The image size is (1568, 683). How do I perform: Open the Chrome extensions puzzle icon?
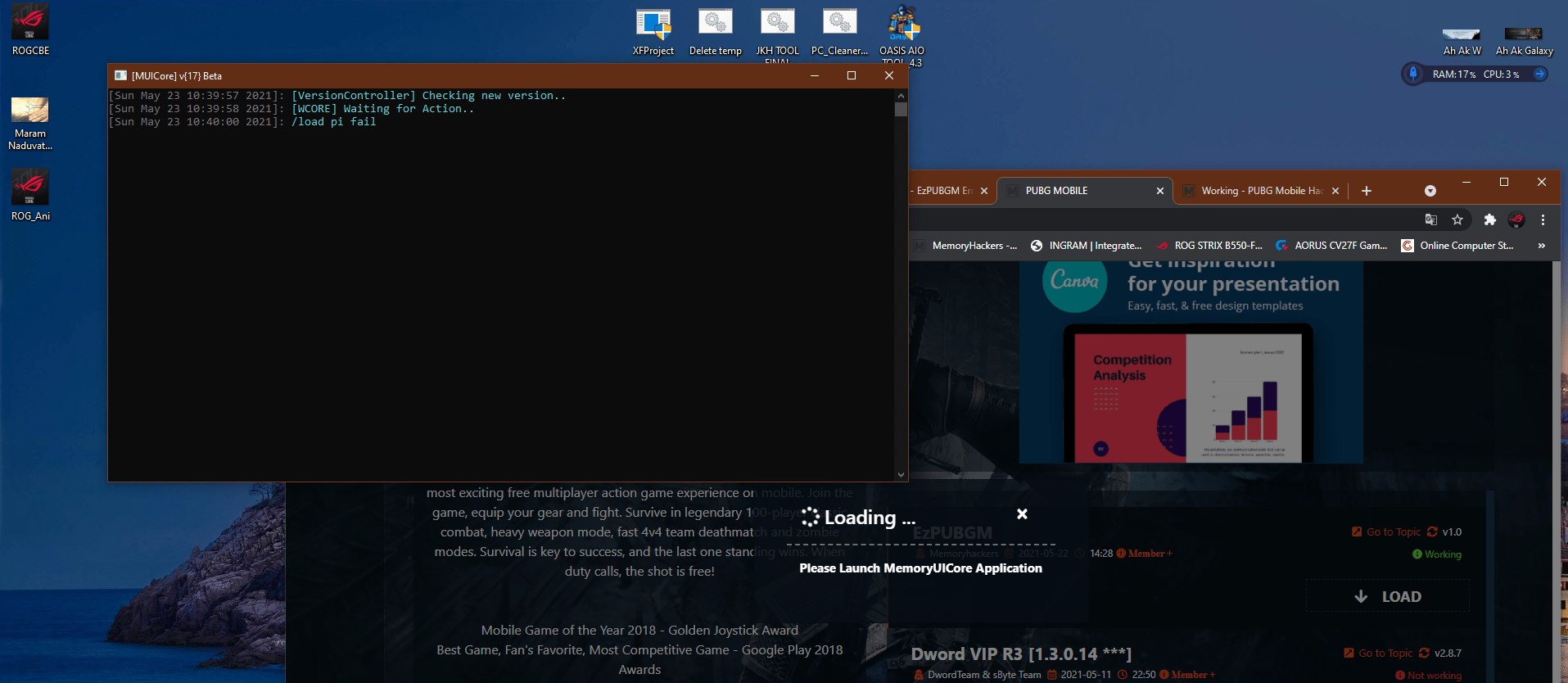[1490, 219]
